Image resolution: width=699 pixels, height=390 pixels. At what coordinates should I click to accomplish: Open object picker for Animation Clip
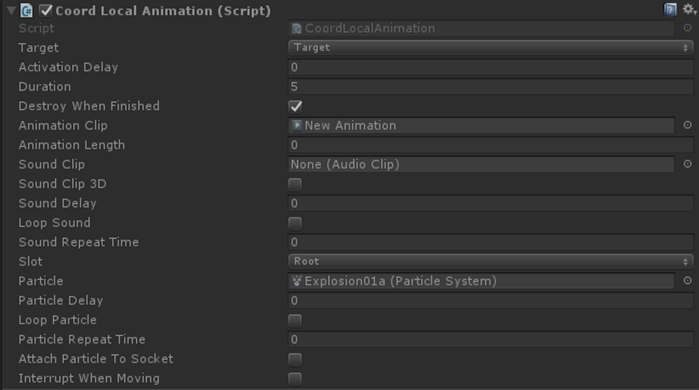coord(687,125)
